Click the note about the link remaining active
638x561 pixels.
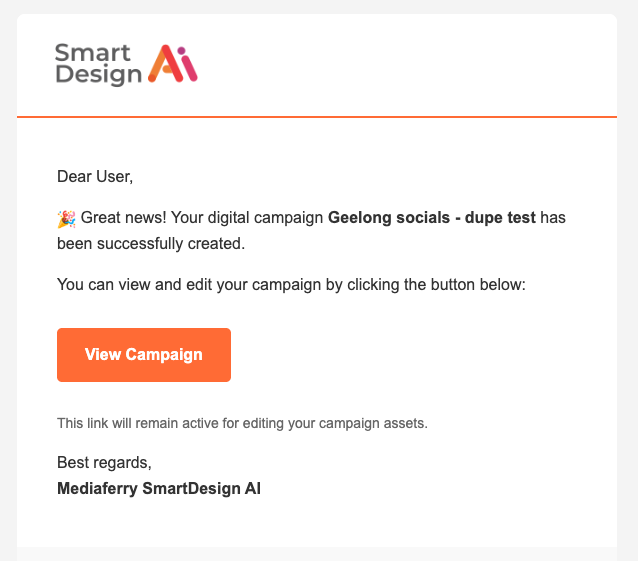tap(242, 423)
